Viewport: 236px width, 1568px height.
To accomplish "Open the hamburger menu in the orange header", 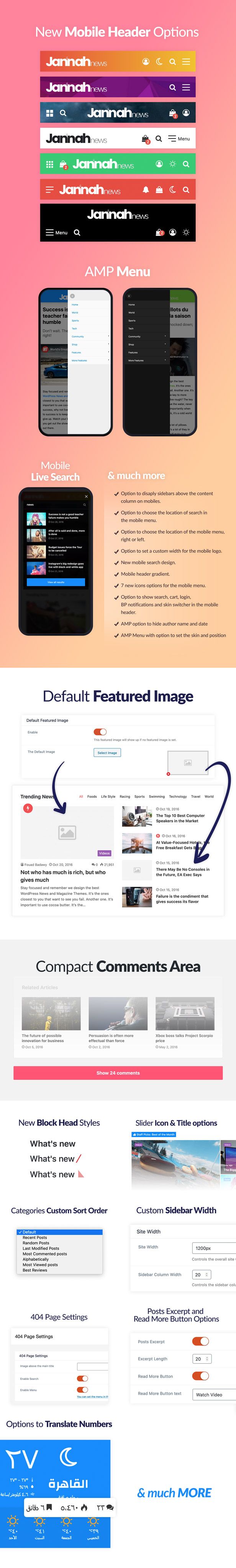I will point(186,61).
